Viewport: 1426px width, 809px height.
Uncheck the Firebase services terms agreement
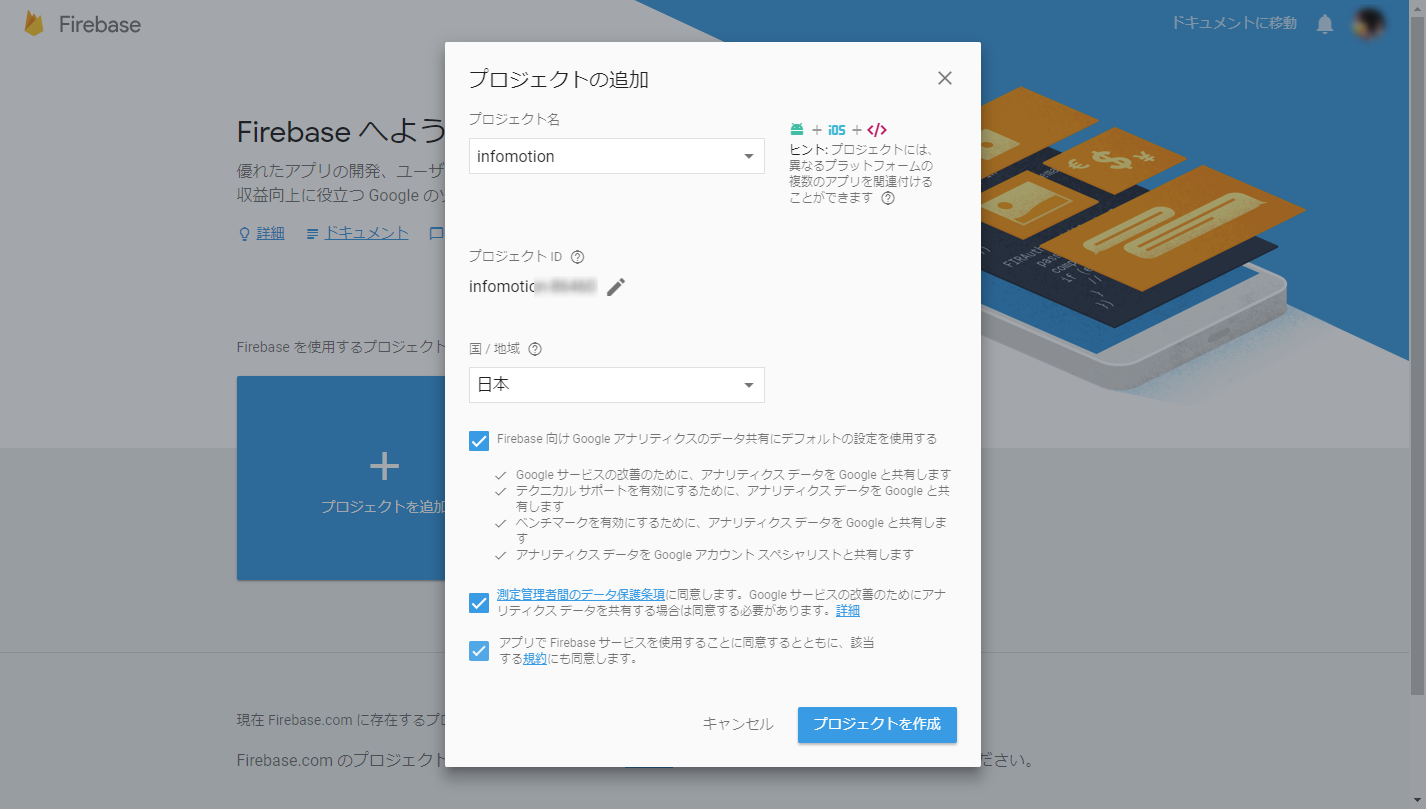[478, 651]
